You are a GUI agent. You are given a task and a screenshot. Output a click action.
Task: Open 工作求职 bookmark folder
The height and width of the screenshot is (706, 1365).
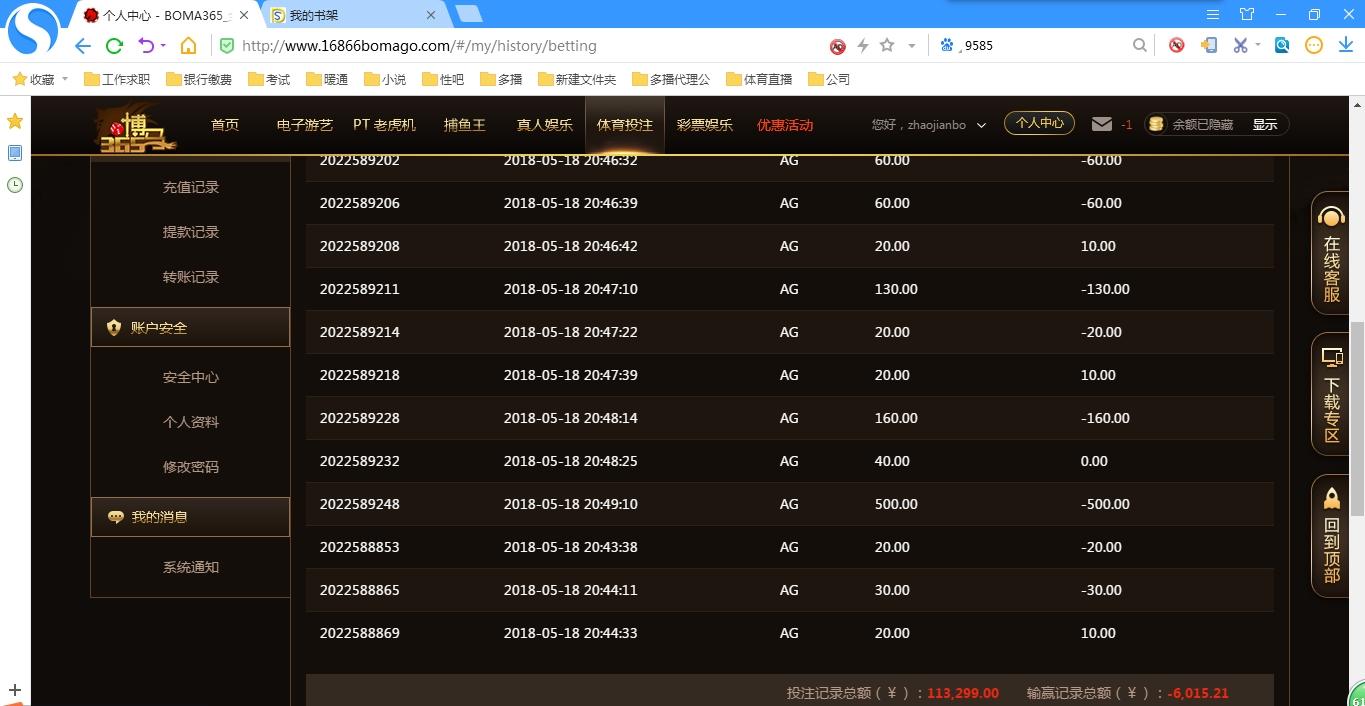[117, 79]
